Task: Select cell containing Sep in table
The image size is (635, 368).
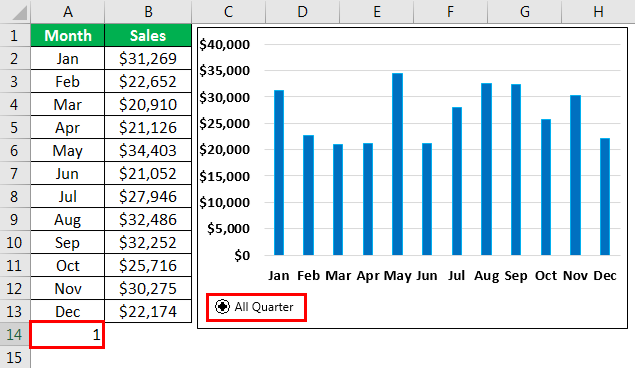Action: click(68, 242)
